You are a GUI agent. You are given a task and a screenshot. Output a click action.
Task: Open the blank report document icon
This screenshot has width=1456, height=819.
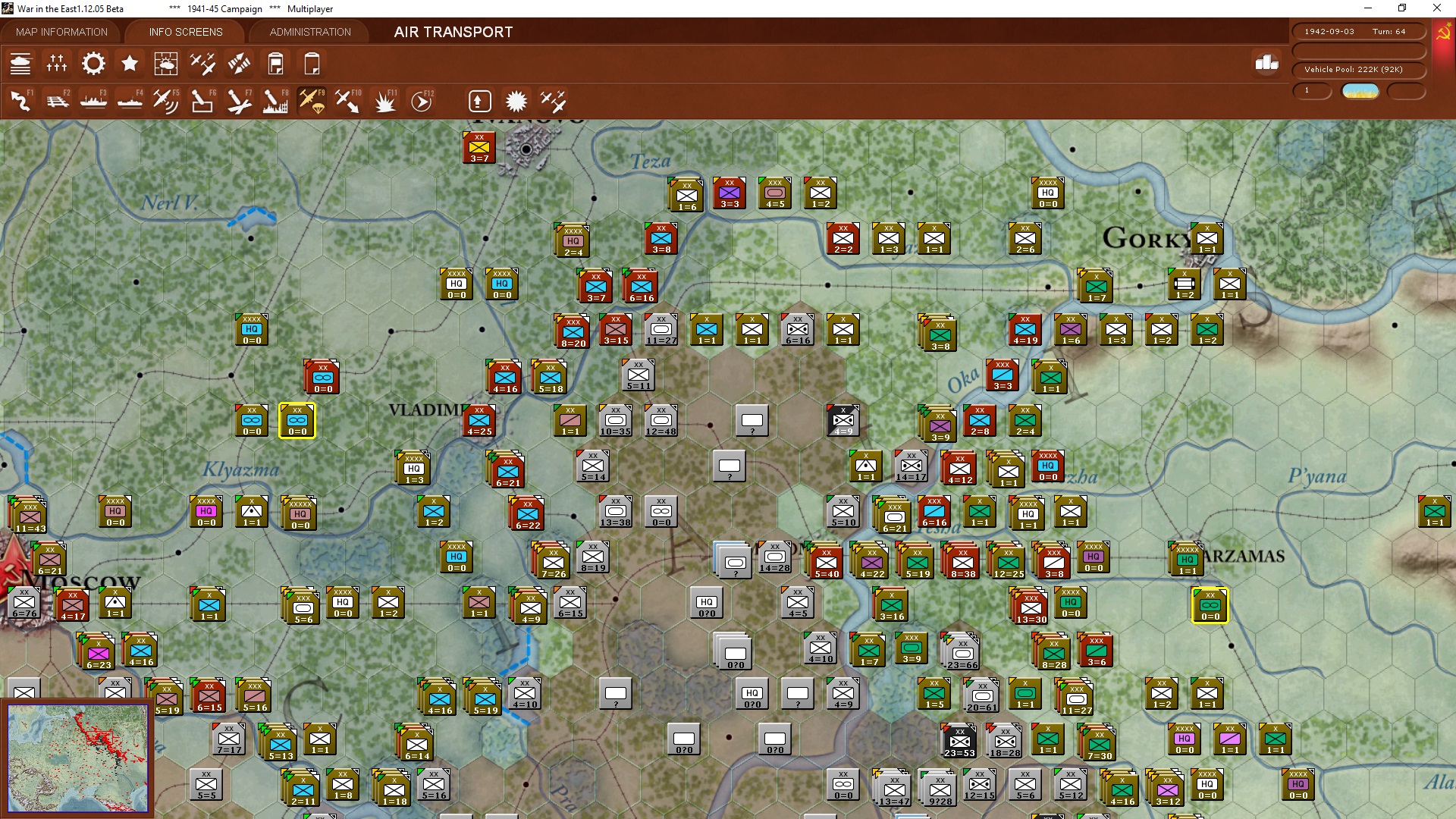click(312, 64)
